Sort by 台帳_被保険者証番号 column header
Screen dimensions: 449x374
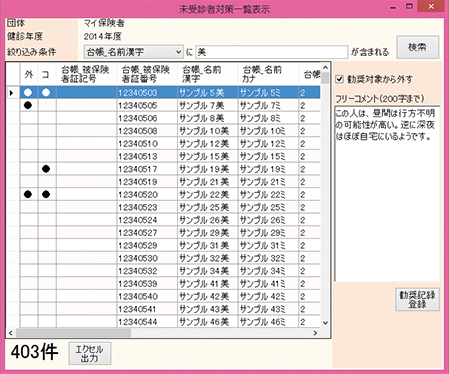tap(147, 74)
